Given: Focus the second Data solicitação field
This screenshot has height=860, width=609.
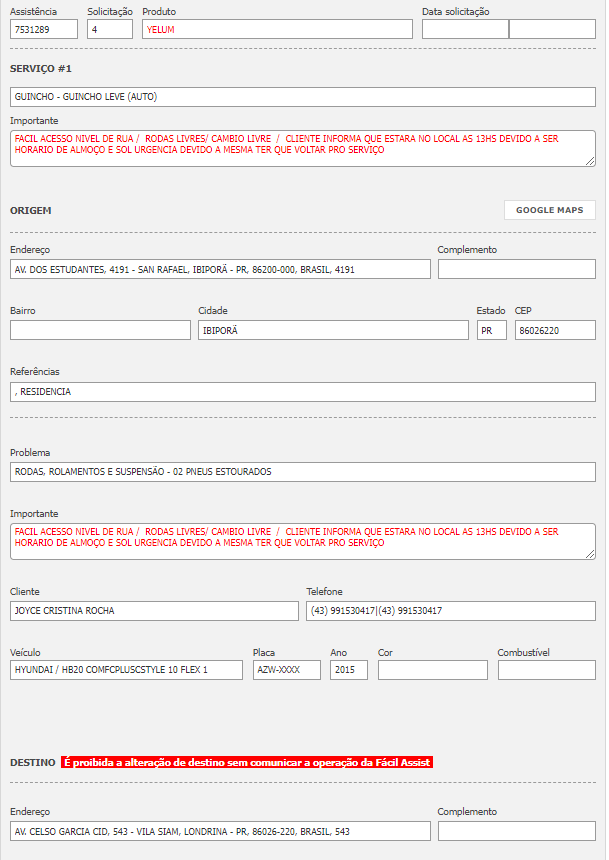Looking at the screenshot, I should point(552,30).
